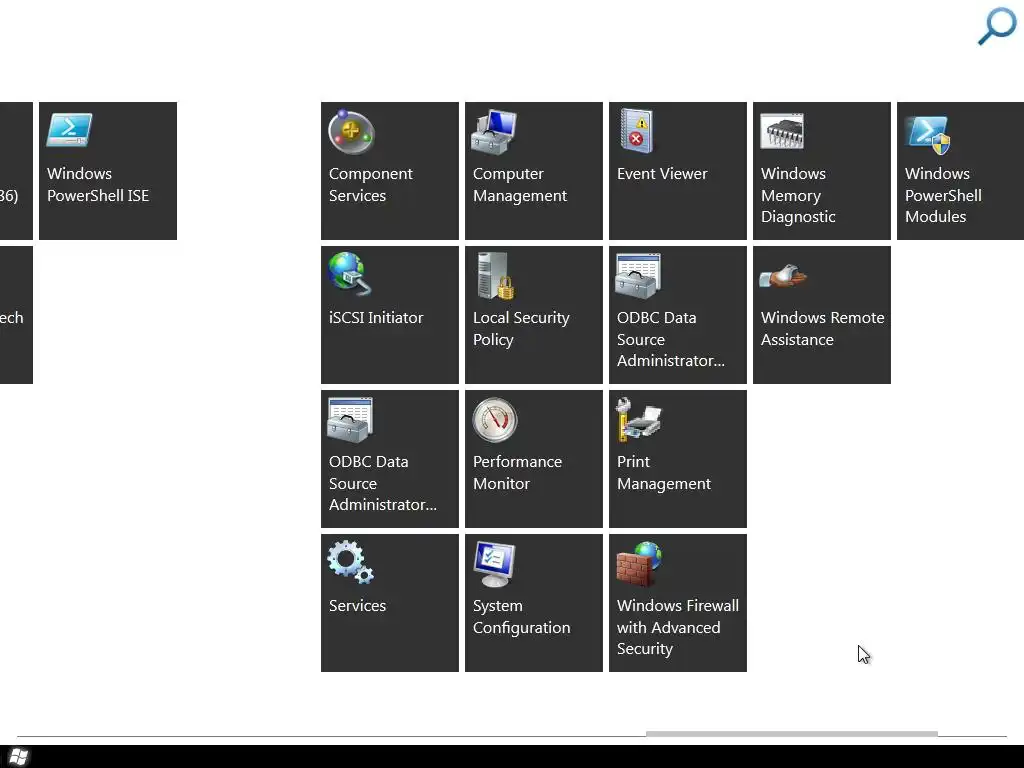The width and height of the screenshot is (1024, 768).
Task: Click the "Print Management" label
Action: [x=664, y=472]
